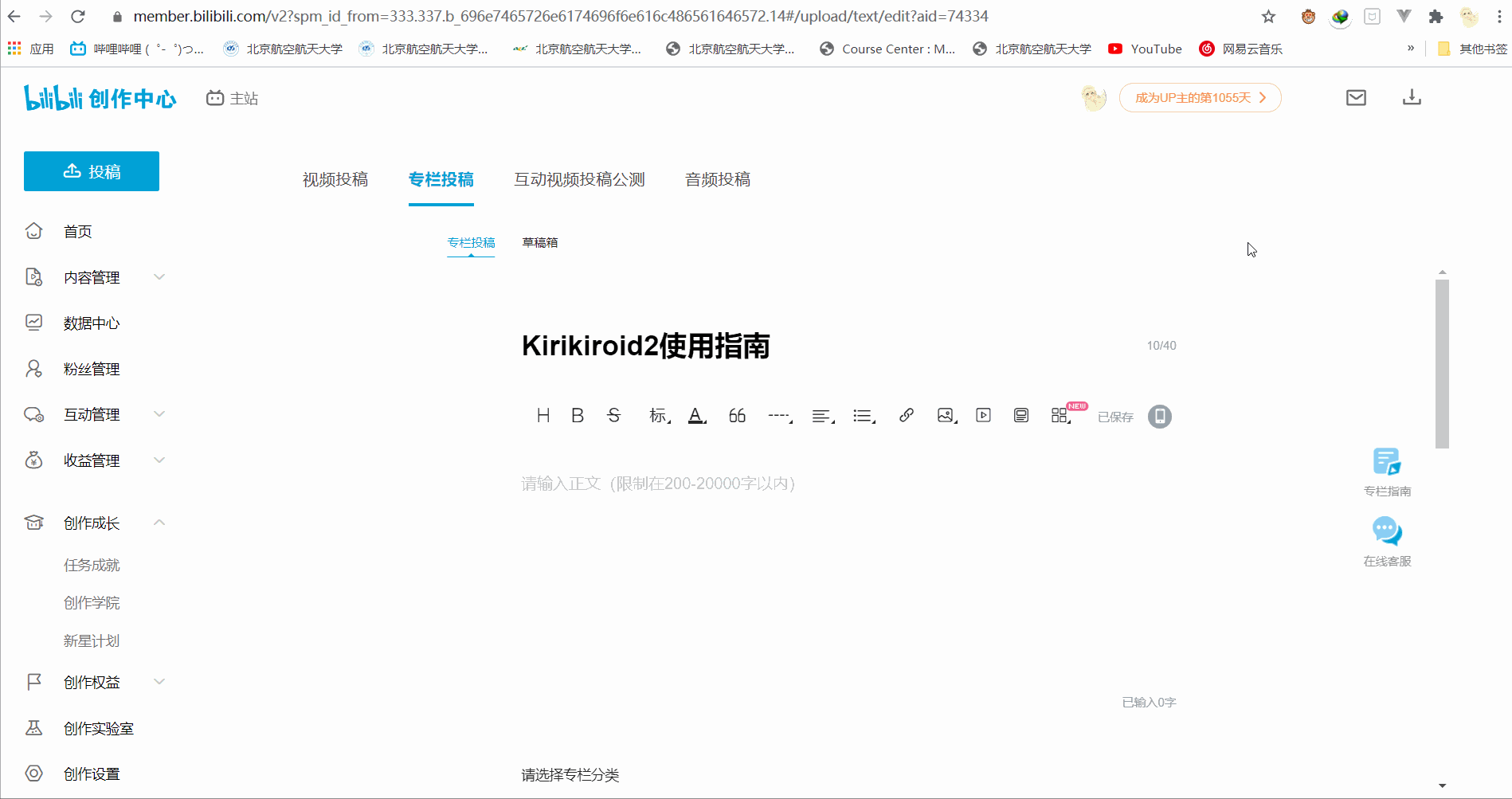Apply strikethrough formatting in the editor toolbar
Image resolution: width=1512 pixels, height=799 pixels.
tap(613, 415)
